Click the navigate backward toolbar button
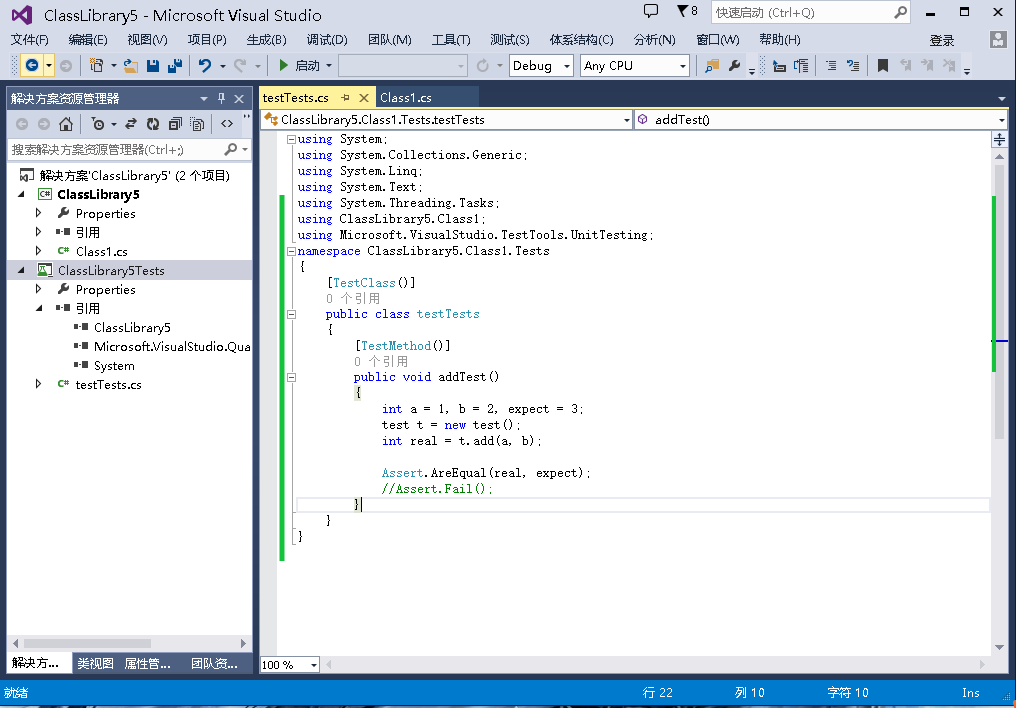The height and width of the screenshot is (708, 1016). coord(32,65)
